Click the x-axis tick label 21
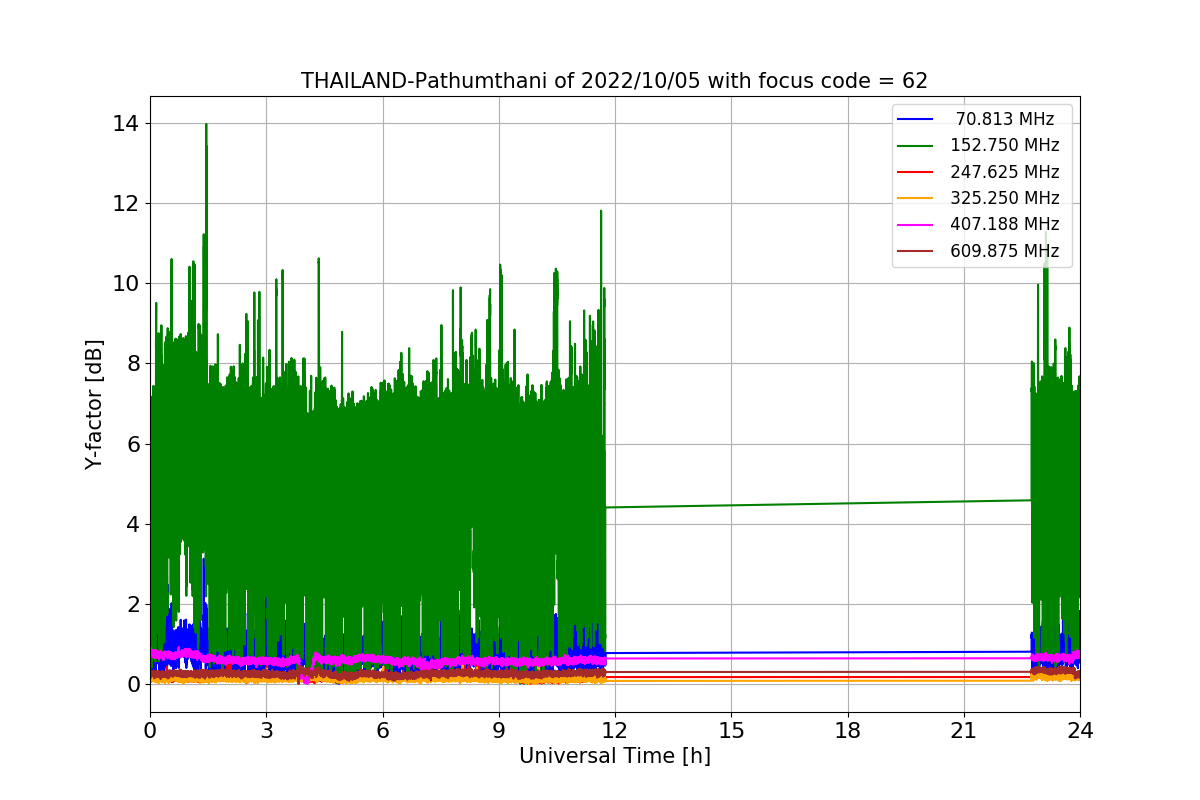 click(964, 729)
